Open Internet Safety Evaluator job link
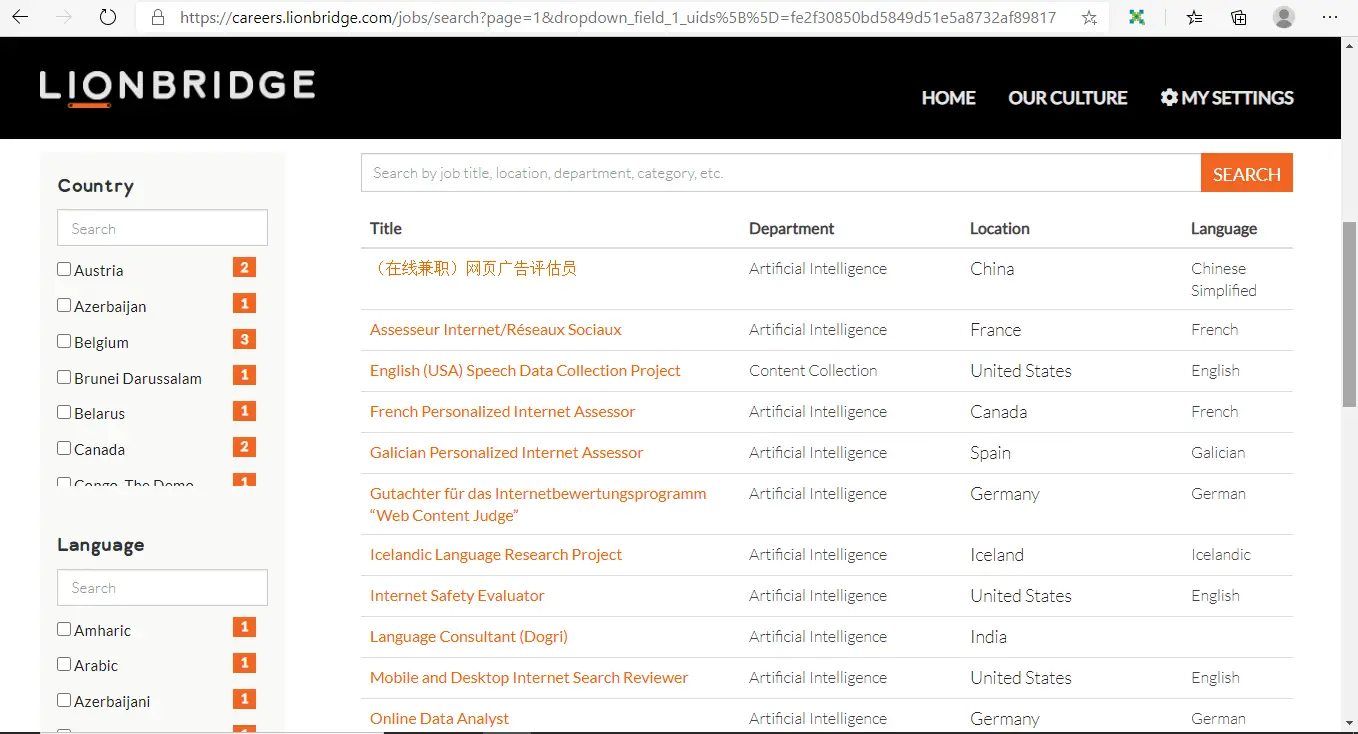This screenshot has width=1358, height=734. tap(457, 595)
